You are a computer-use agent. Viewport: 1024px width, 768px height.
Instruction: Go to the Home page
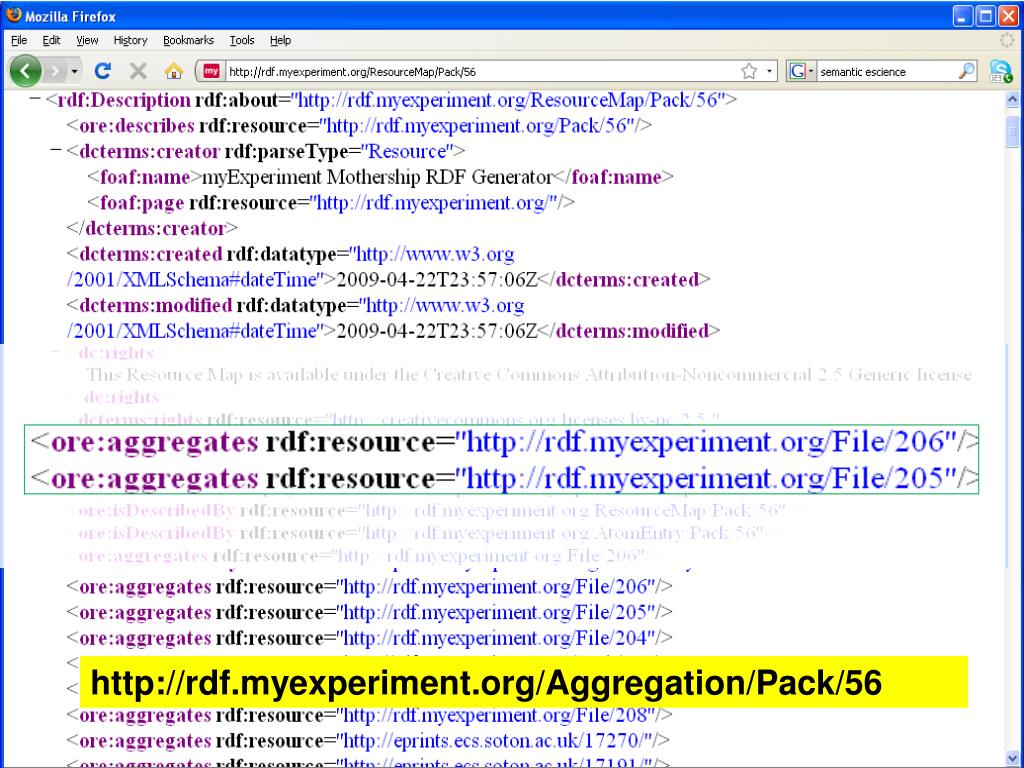tap(173, 71)
